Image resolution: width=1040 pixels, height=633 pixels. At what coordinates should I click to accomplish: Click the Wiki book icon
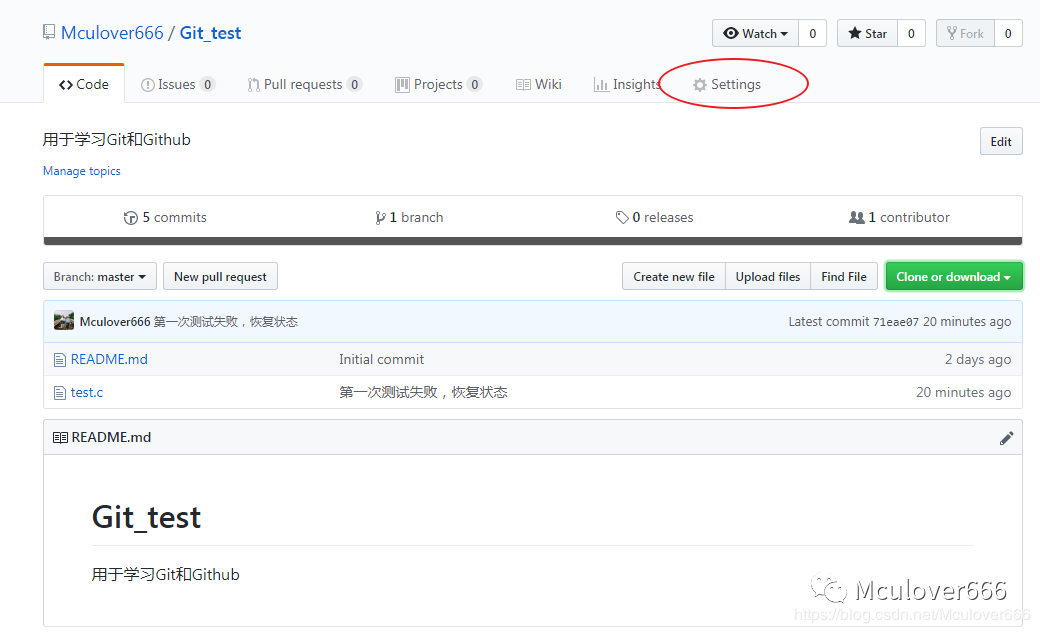click(523, 85)
